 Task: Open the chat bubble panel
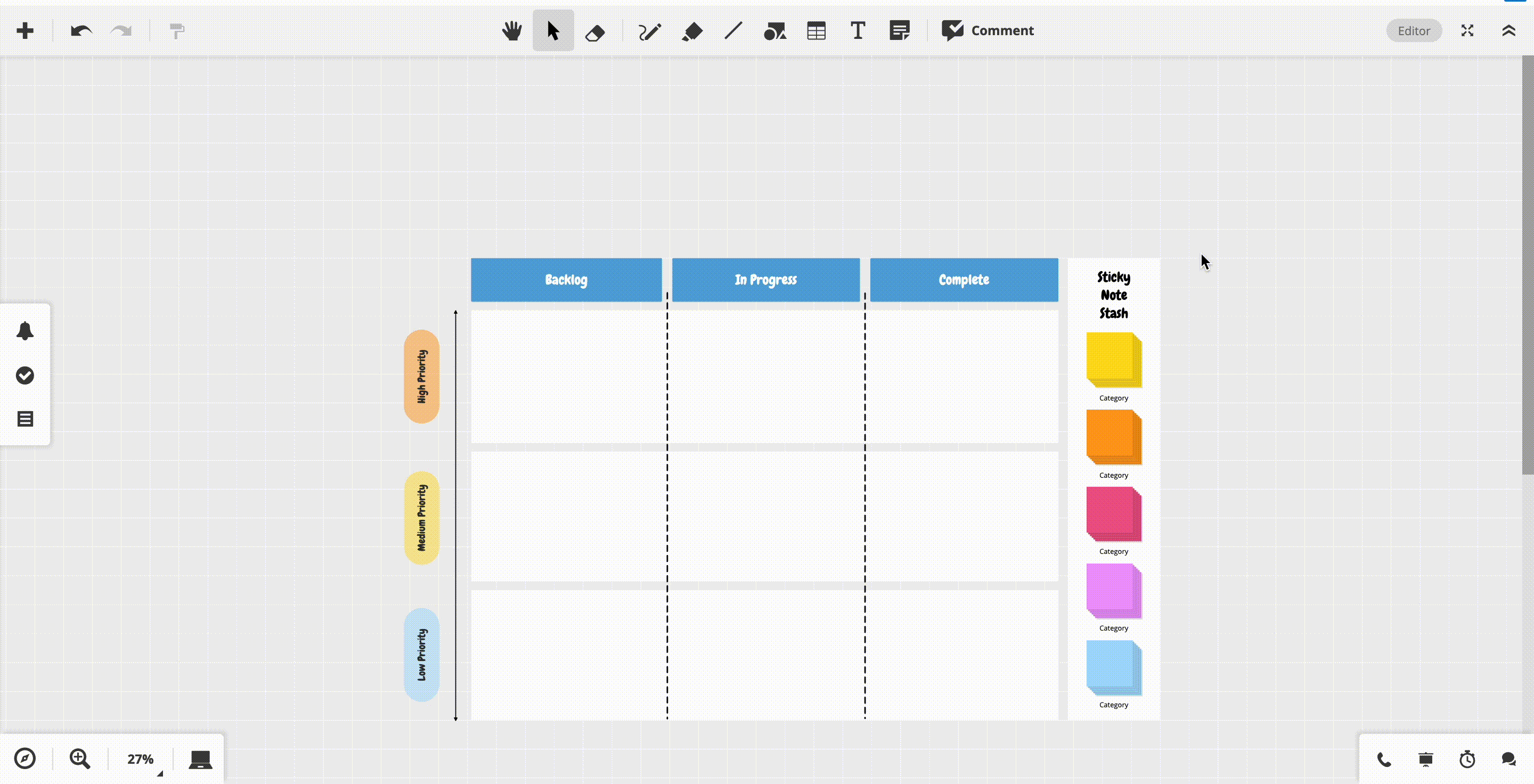(x=1508, y=759)
